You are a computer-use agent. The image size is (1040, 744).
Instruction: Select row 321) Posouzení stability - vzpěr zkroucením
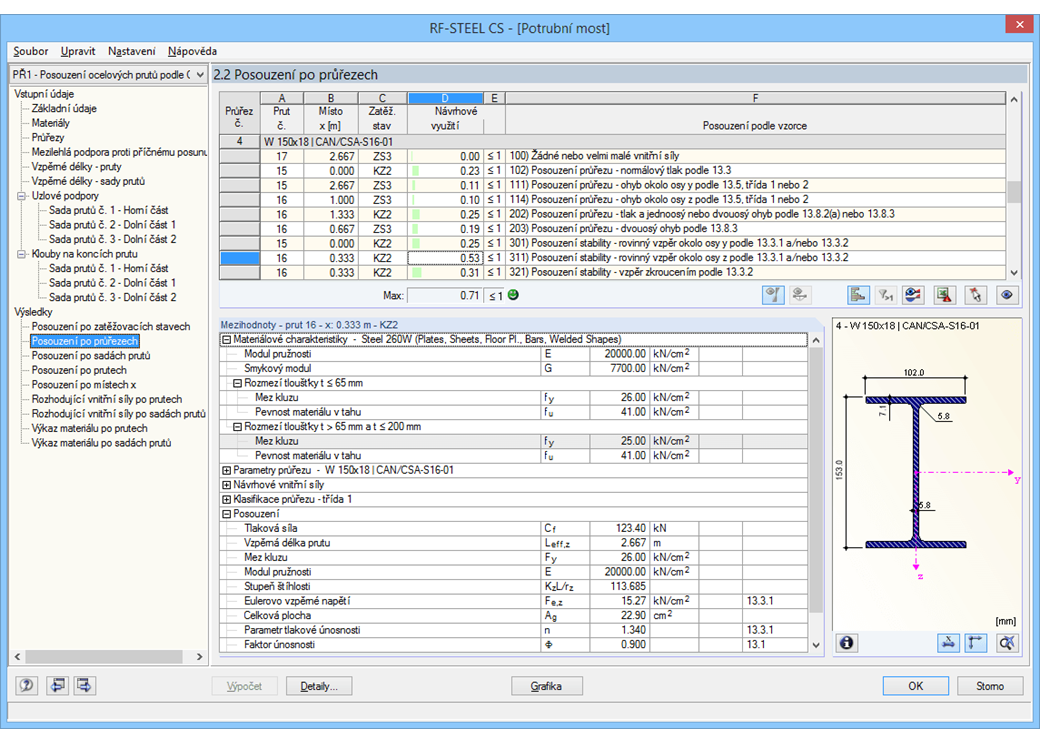coord(613,273)
